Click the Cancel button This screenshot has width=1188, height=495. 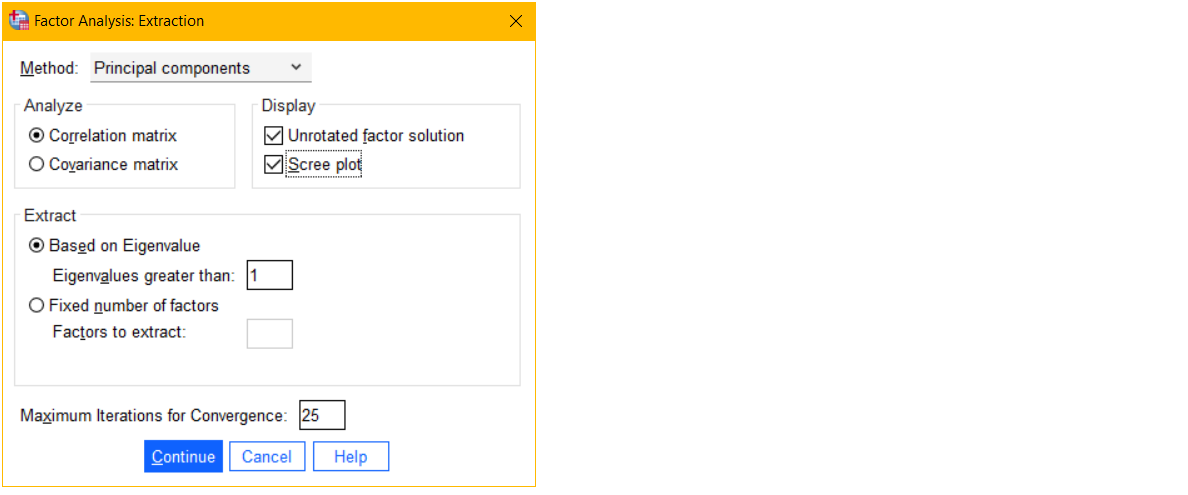[x=267, y=456]
